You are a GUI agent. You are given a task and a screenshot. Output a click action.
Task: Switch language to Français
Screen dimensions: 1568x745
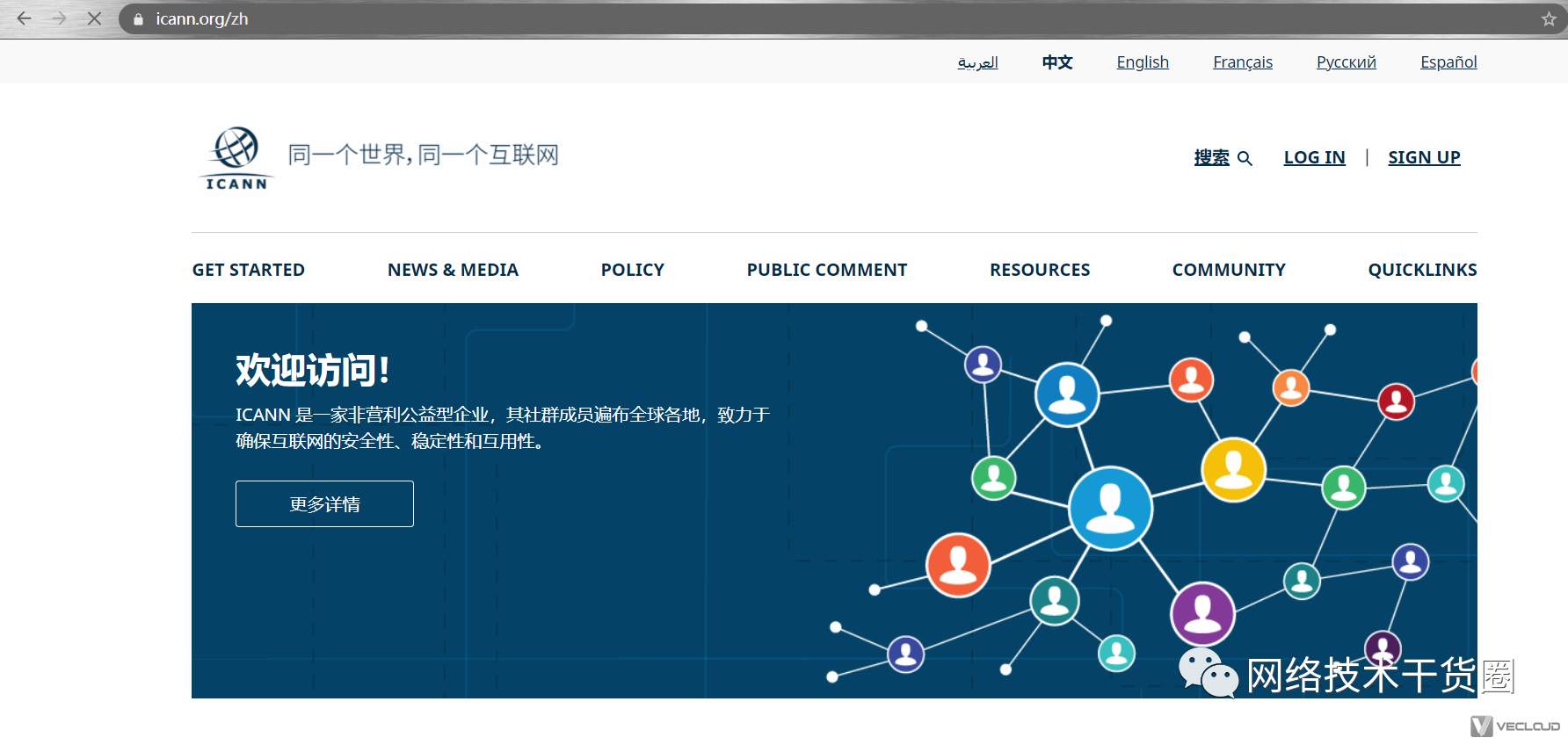1243,62
